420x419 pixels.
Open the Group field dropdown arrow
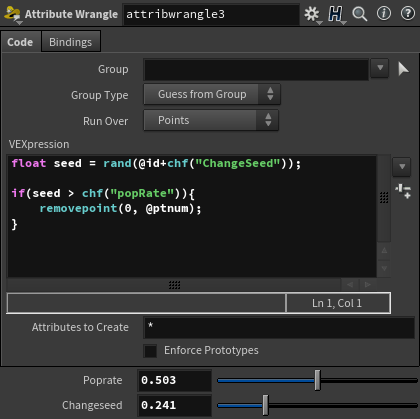380,68
